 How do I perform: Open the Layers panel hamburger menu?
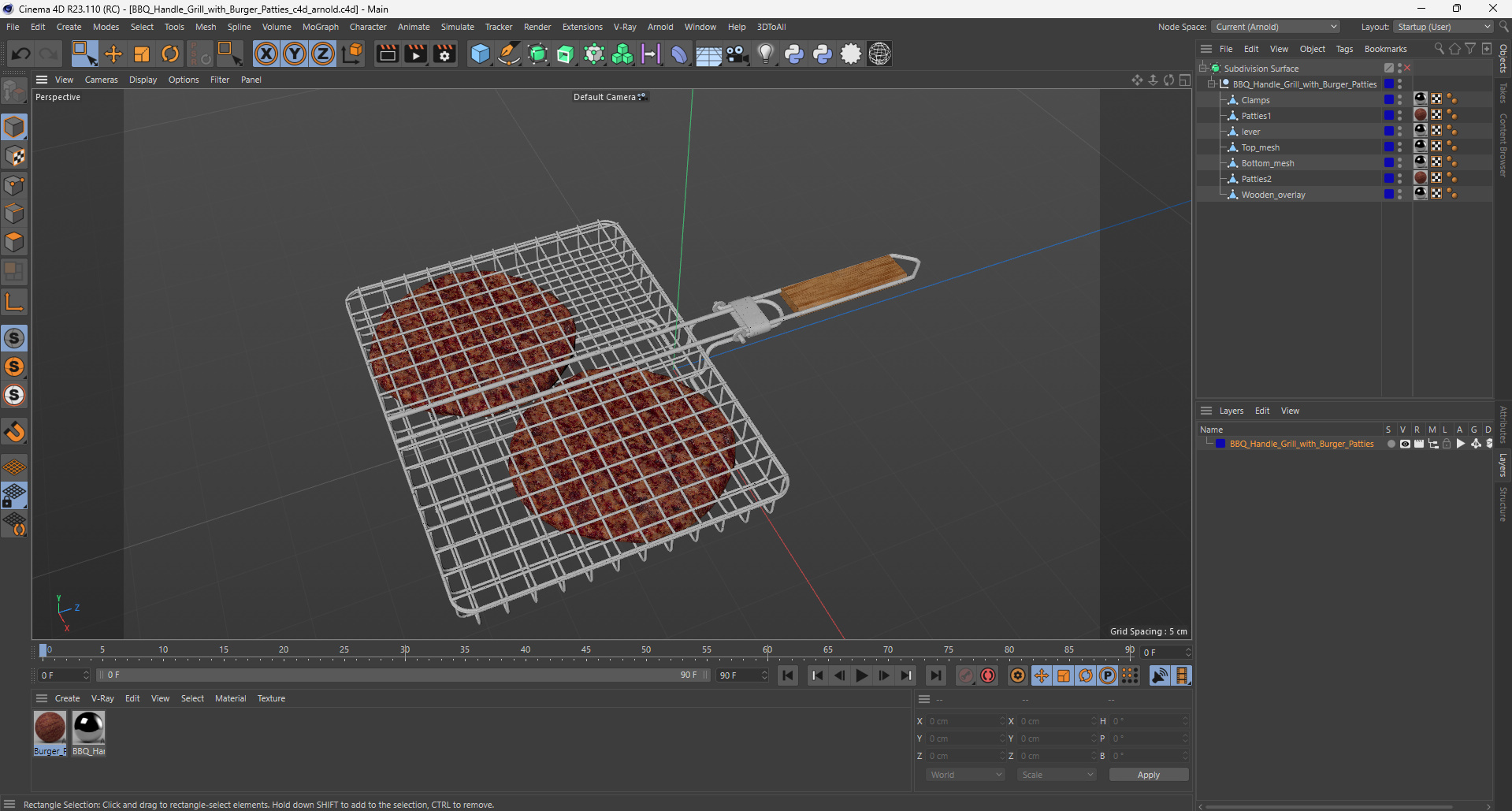pos(1206,411)
